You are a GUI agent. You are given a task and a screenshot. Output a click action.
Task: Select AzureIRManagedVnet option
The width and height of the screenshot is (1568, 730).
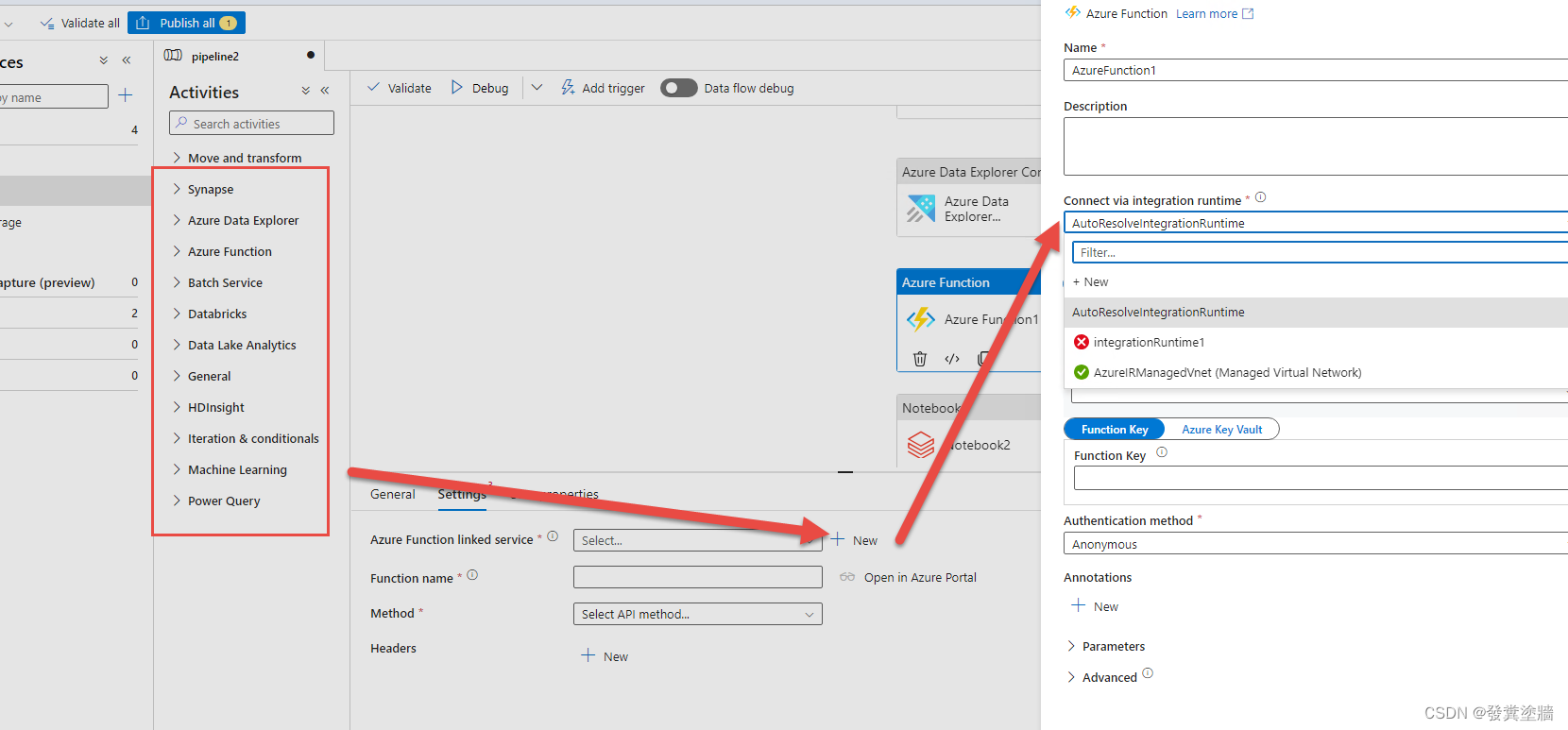1316,372
